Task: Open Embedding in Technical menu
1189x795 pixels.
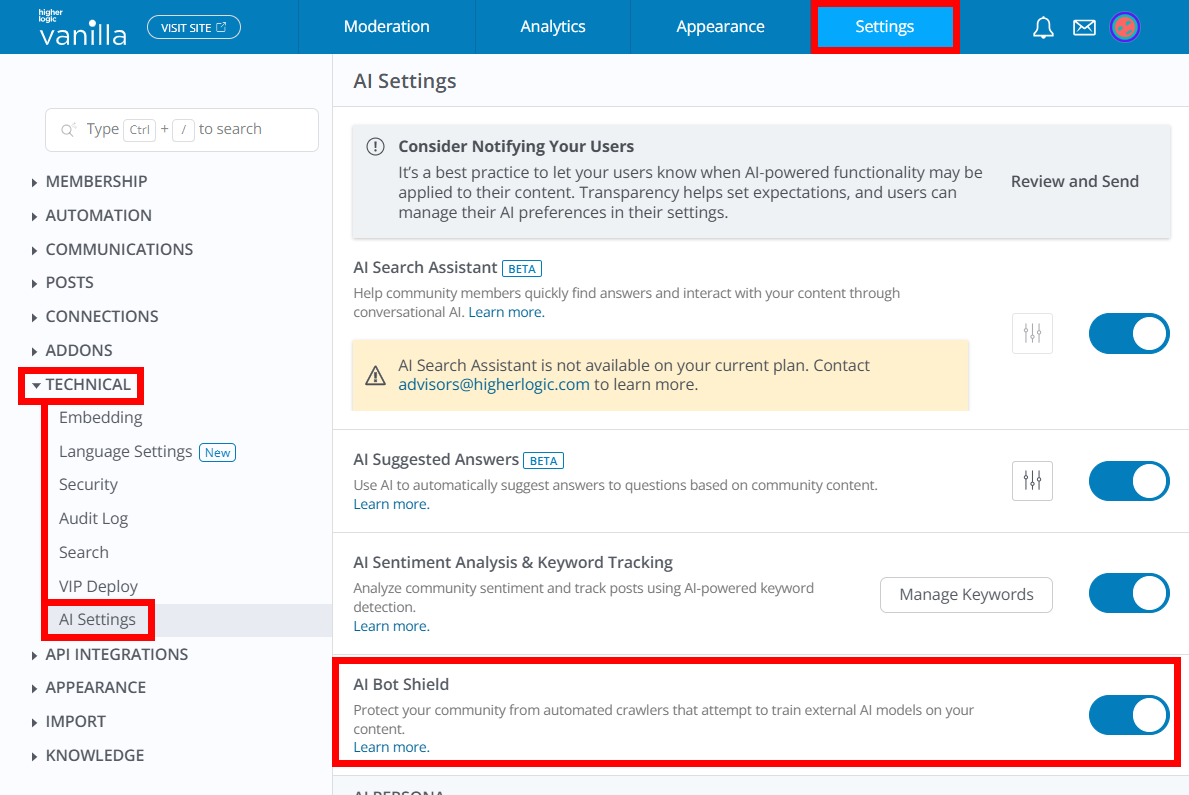Action: 101,417
